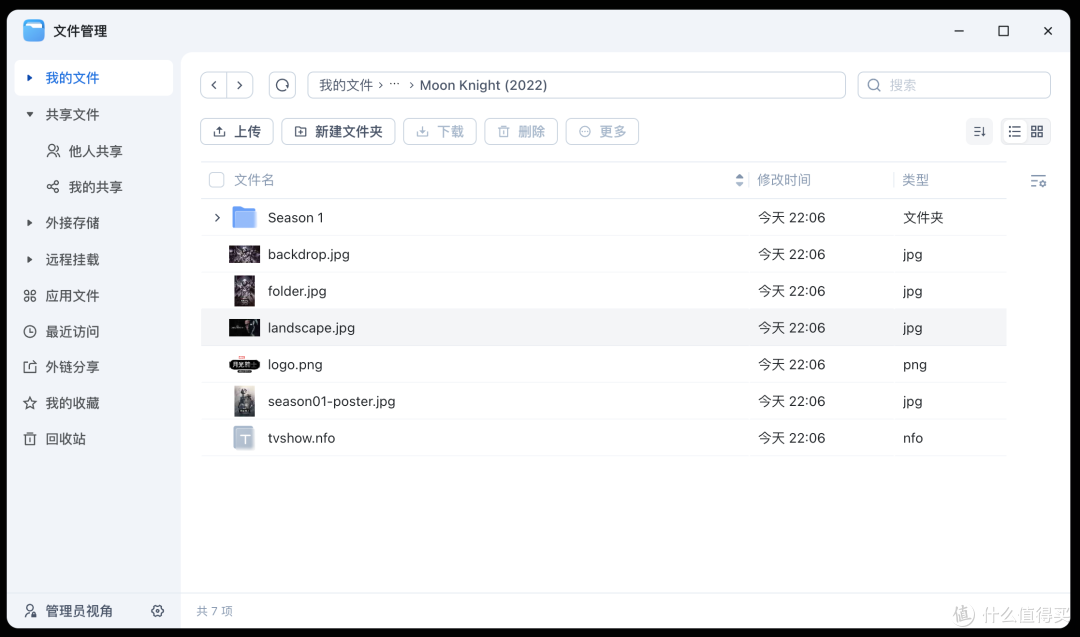Open 我的共享 in the sidebar
This screenshot has width=1080, height=637.
coord(85,187)
